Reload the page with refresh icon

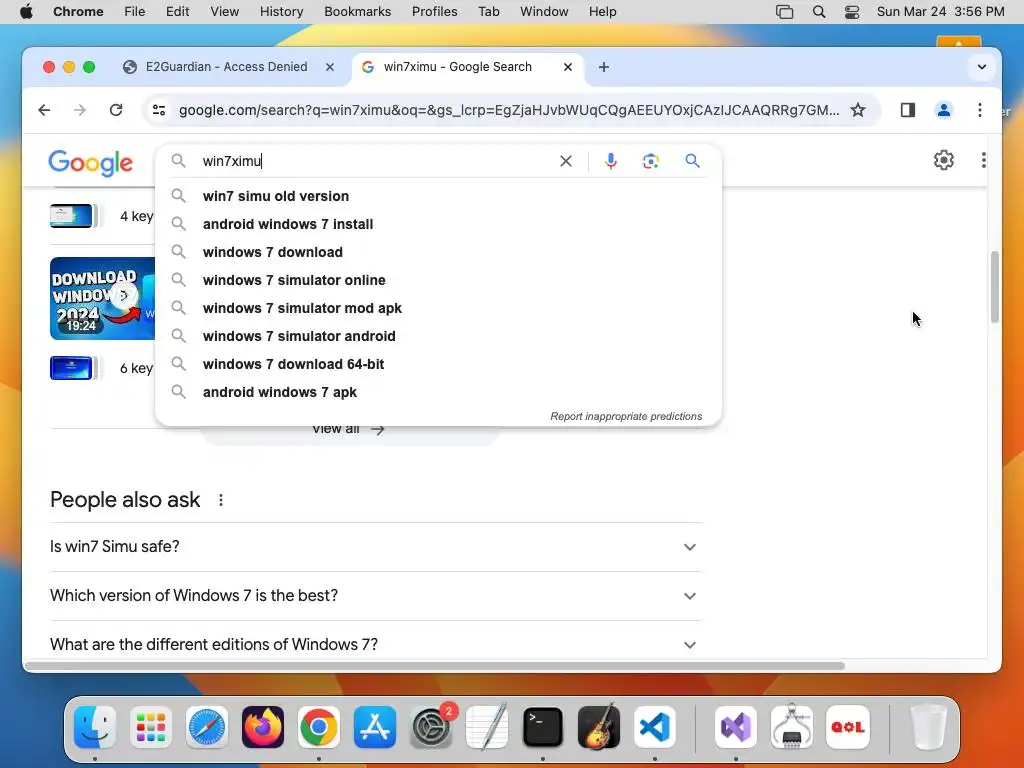(116, 110)
